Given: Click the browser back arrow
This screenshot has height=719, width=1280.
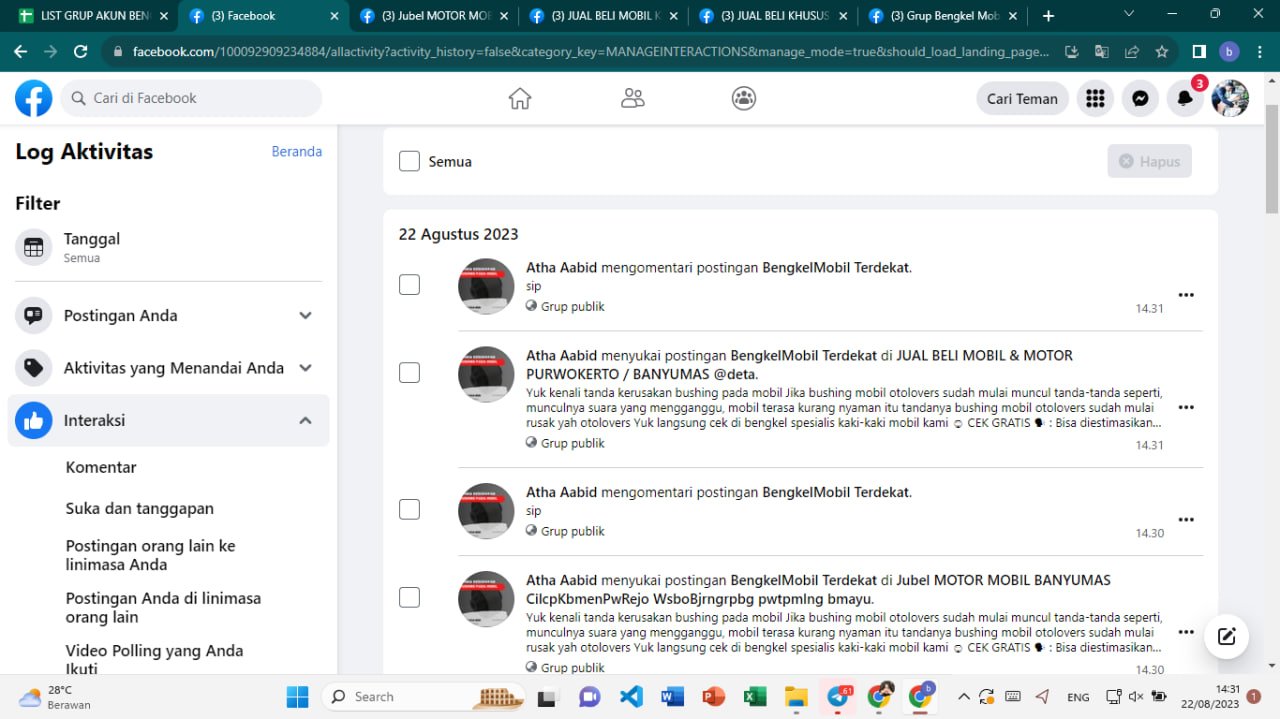Looking at the screenshot, I should click(20, 51).
